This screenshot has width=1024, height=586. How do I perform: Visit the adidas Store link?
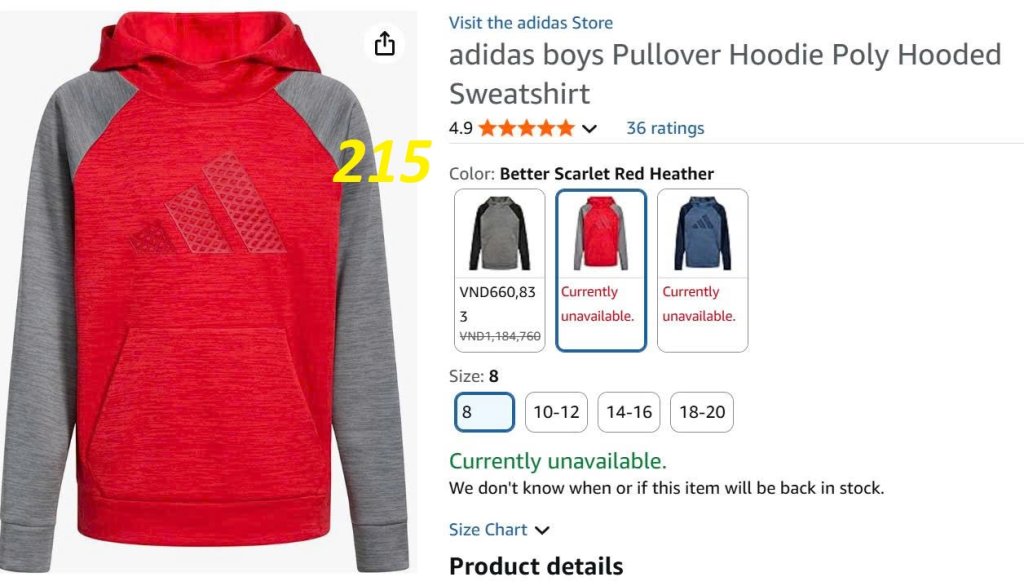tap(531, 23)
